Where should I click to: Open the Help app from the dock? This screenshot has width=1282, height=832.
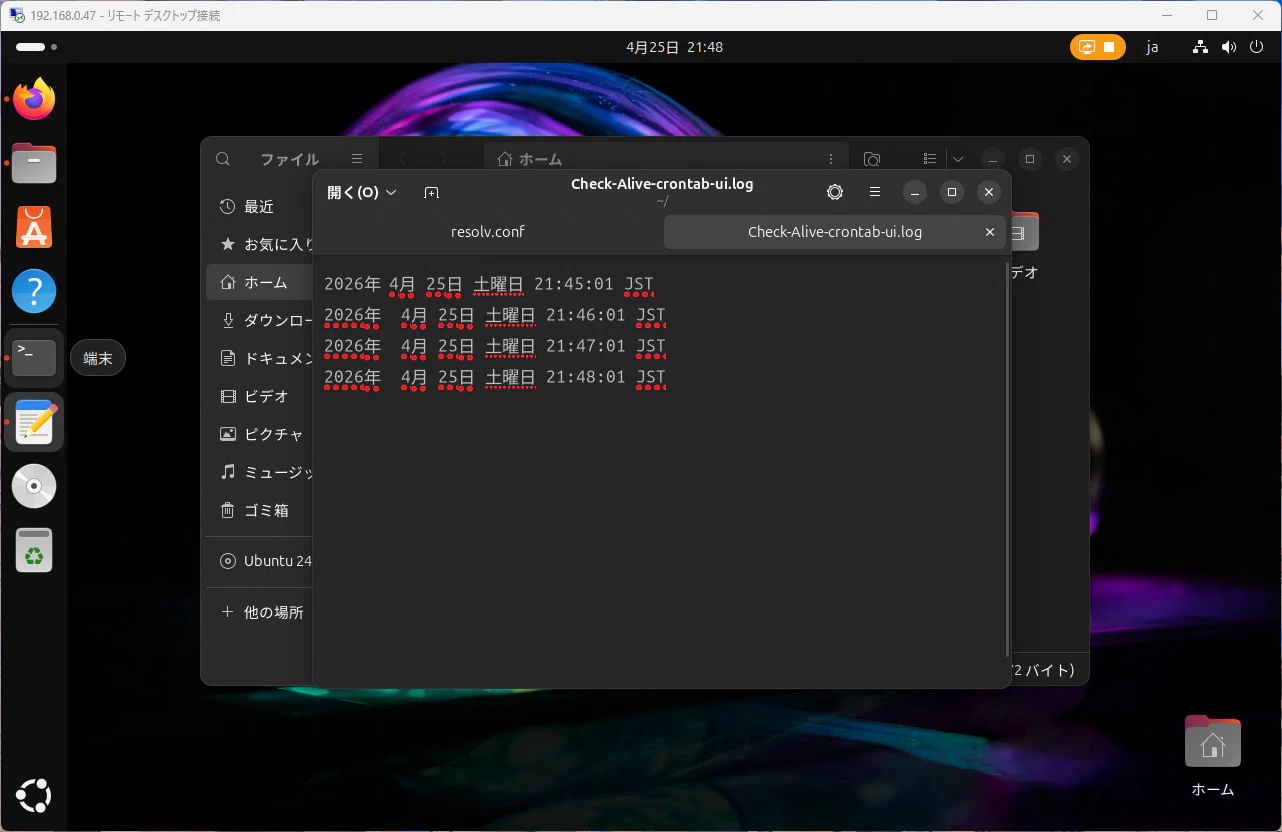point(34,292)
